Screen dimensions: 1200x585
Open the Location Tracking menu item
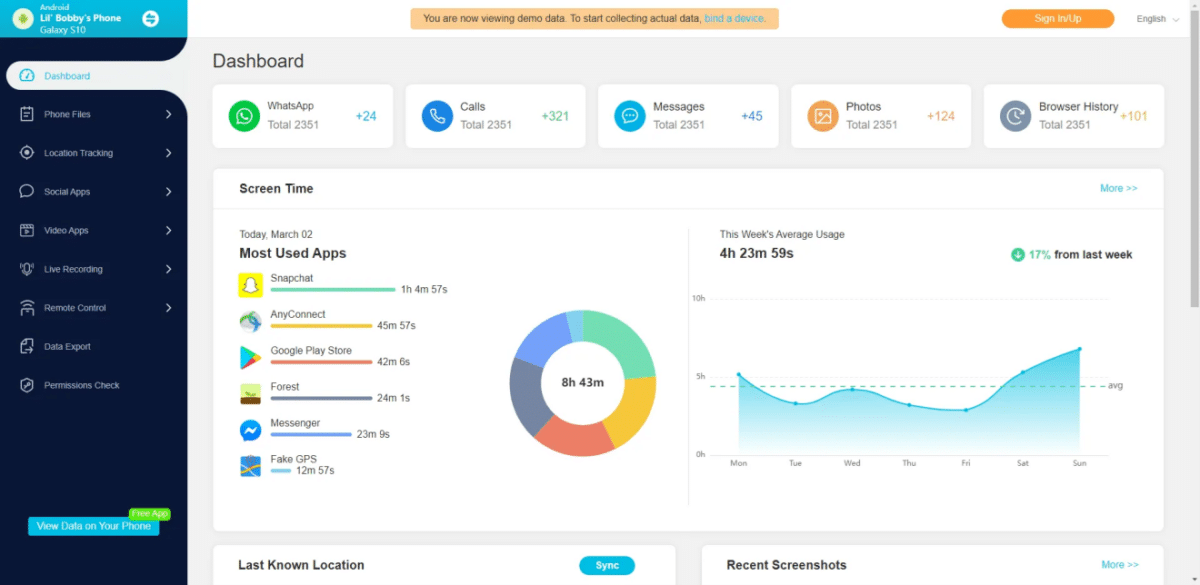point(93,152)
